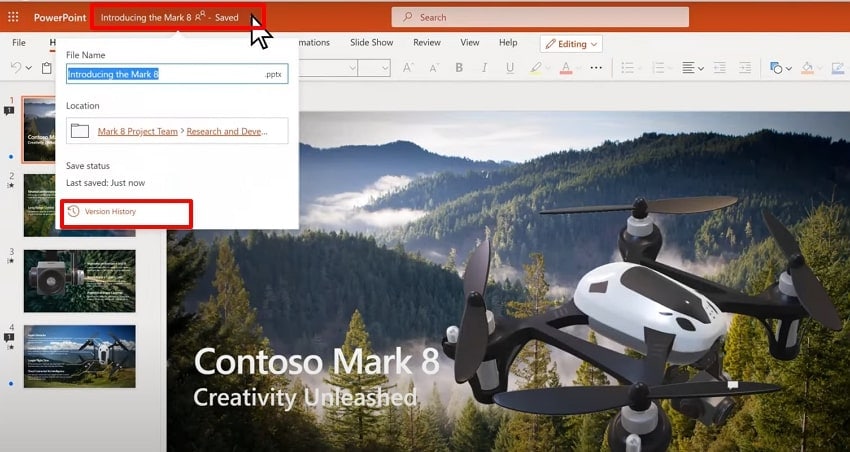Click the Shapes icon
This screenshot has width=850, height=452.
pos(776,68)
